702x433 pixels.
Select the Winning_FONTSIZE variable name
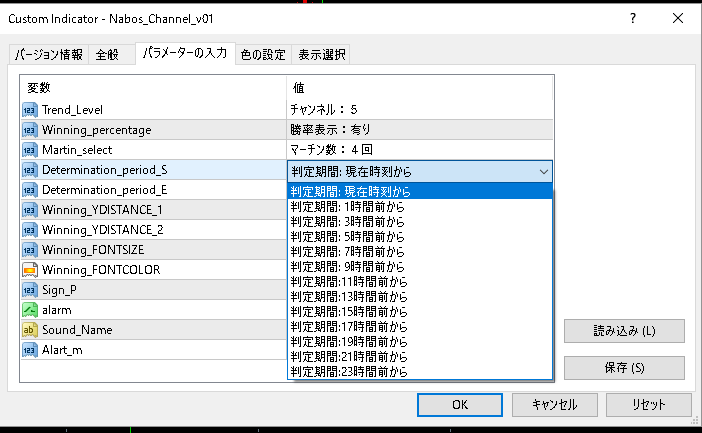click(93, 250)
